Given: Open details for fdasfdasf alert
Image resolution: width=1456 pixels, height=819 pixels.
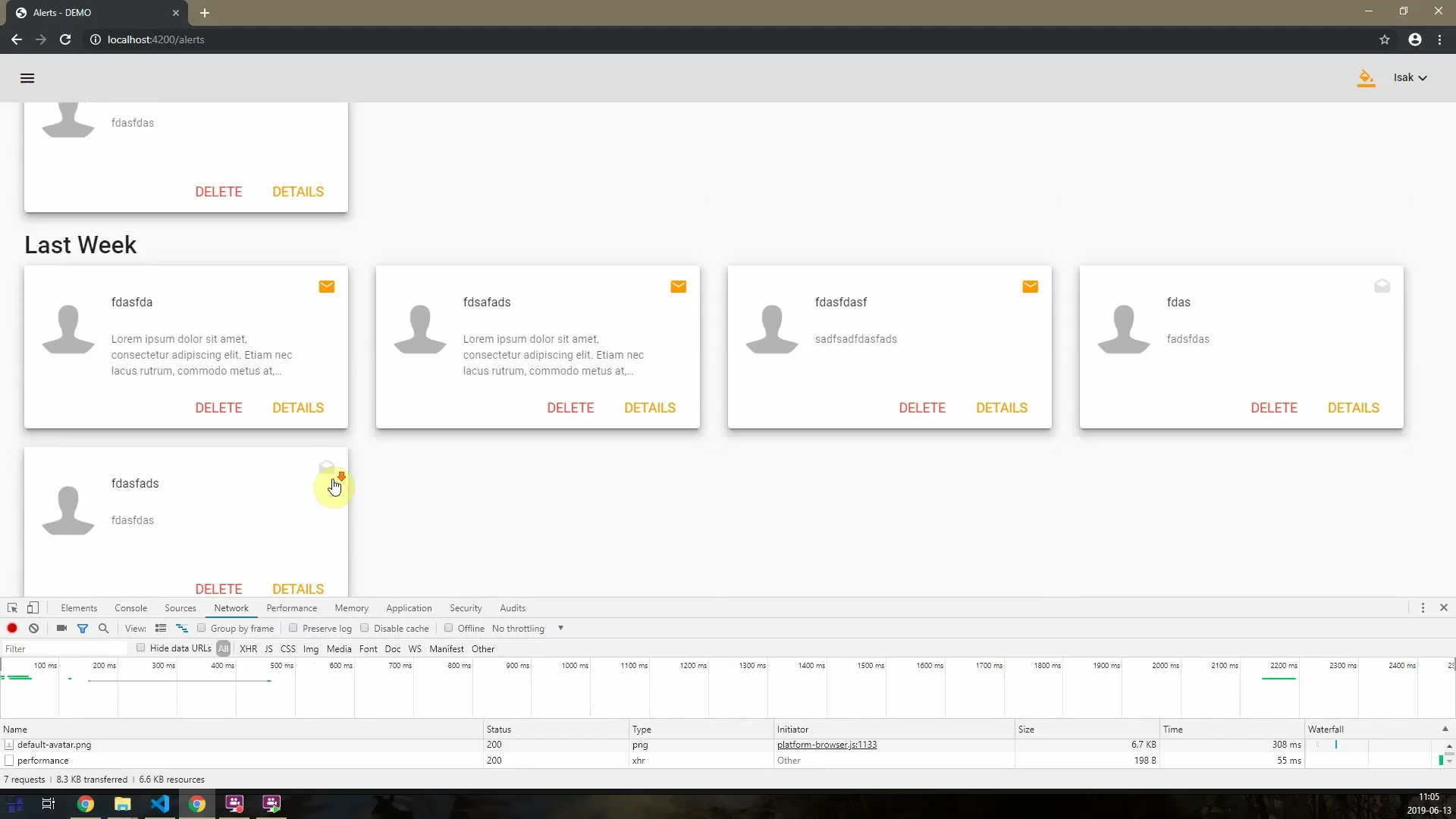Looking at the screenshot, I should click(x=1002, y=408).
